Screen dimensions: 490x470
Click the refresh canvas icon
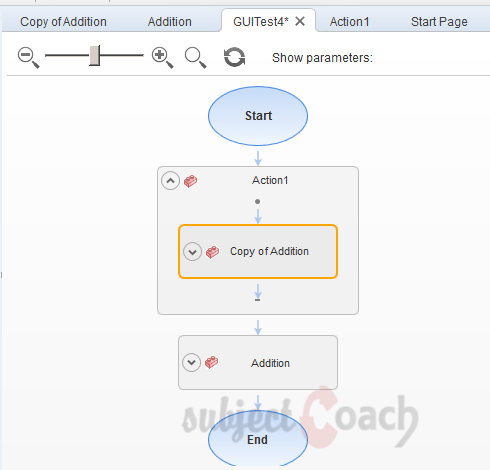(x=234, y=57)
